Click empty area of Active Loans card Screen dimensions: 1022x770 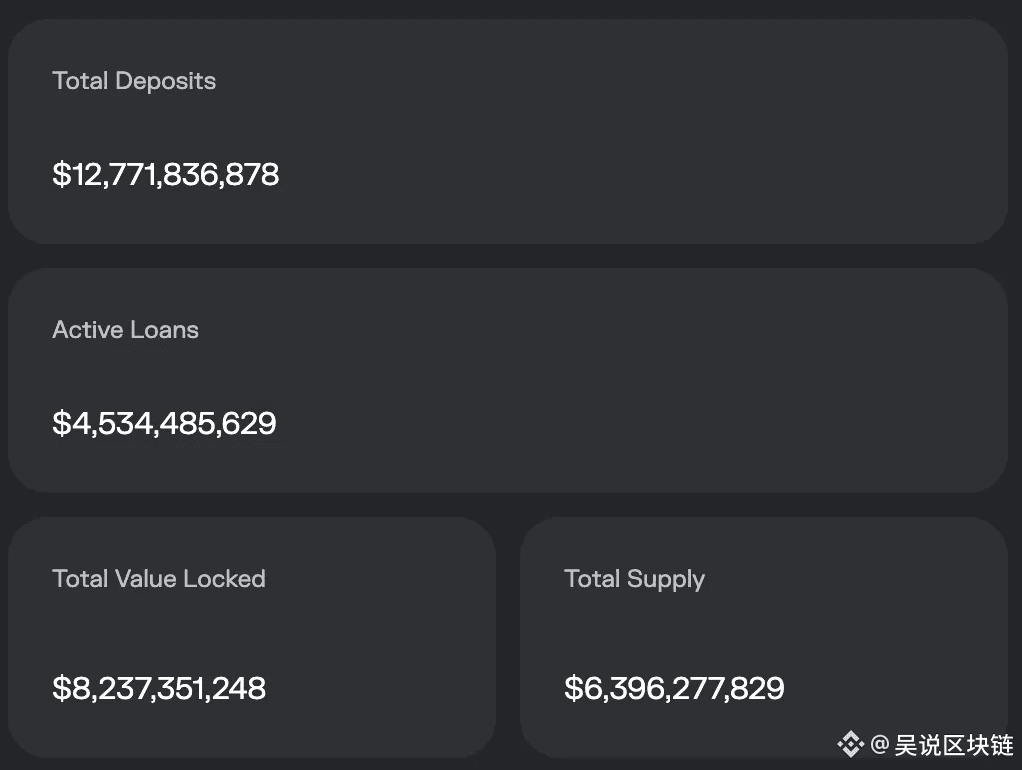tap(650, 380)
